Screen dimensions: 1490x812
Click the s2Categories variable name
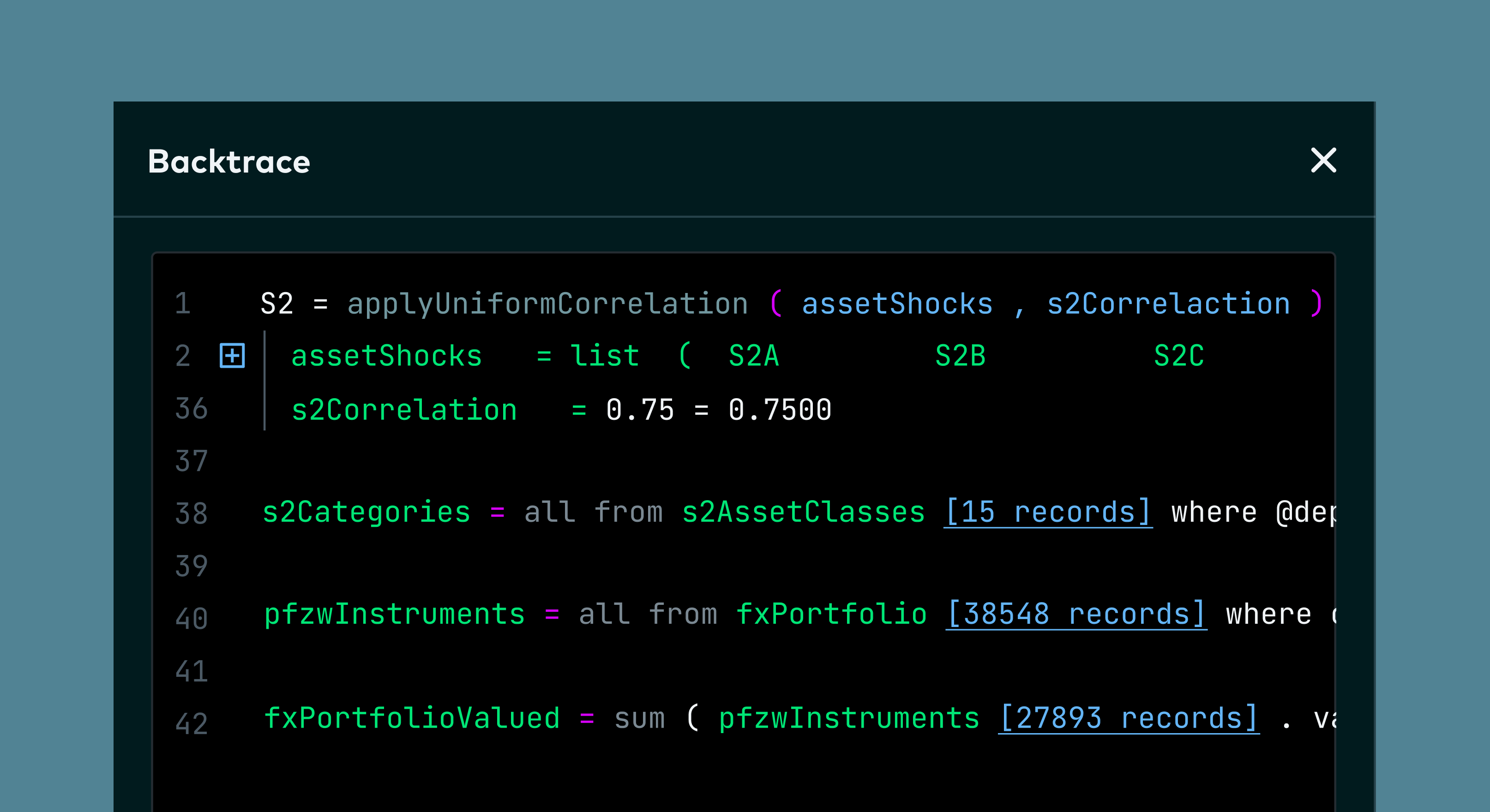coord(366,512)
